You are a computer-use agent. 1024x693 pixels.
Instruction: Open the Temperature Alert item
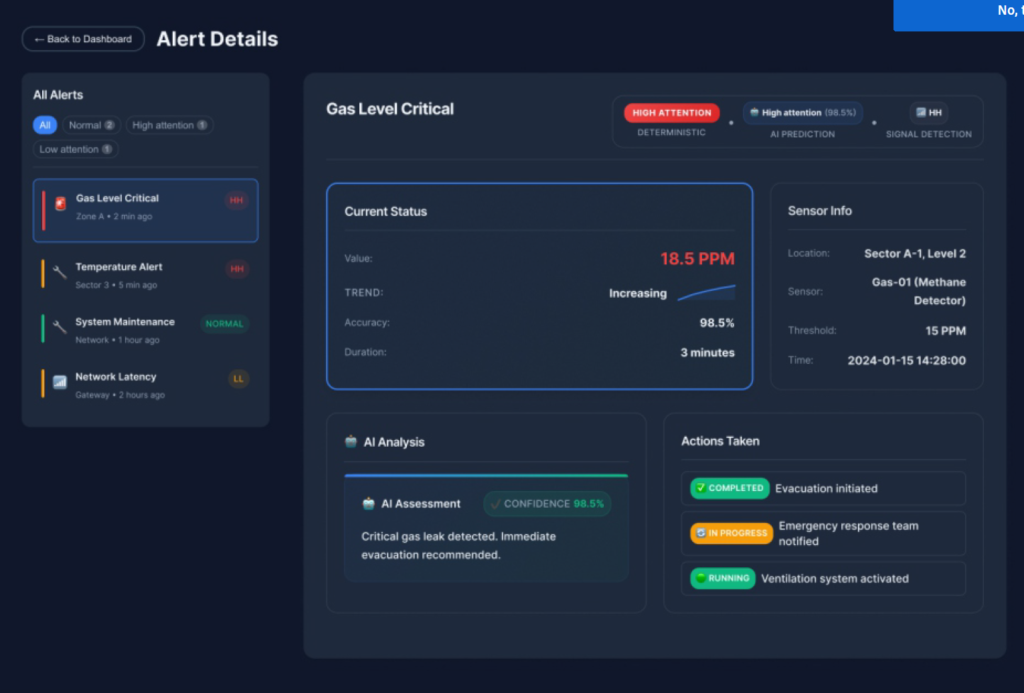[x=146, y=275]
